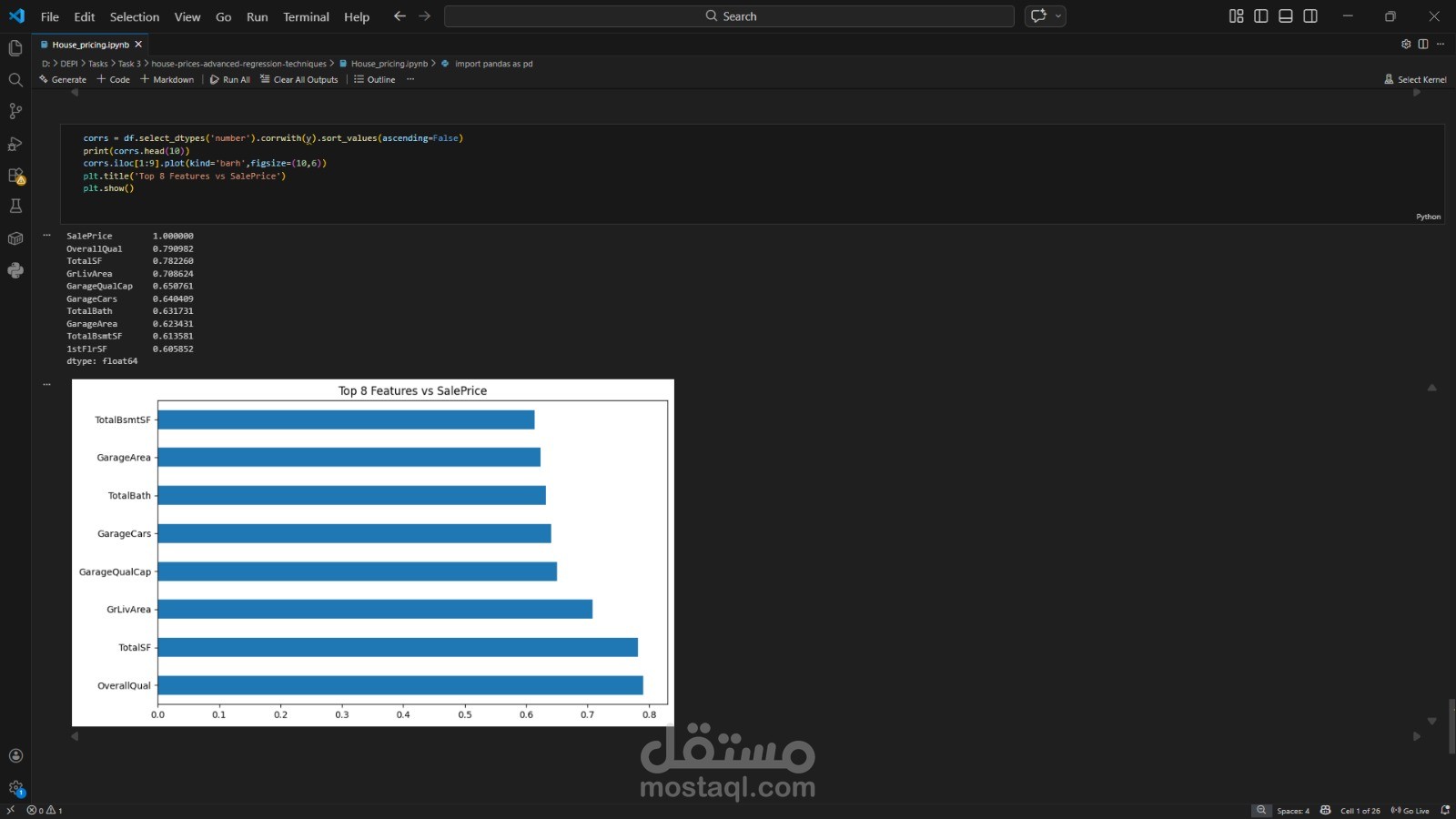Open the Run menu
The image size is (1456, 819).
click(258, 16)
